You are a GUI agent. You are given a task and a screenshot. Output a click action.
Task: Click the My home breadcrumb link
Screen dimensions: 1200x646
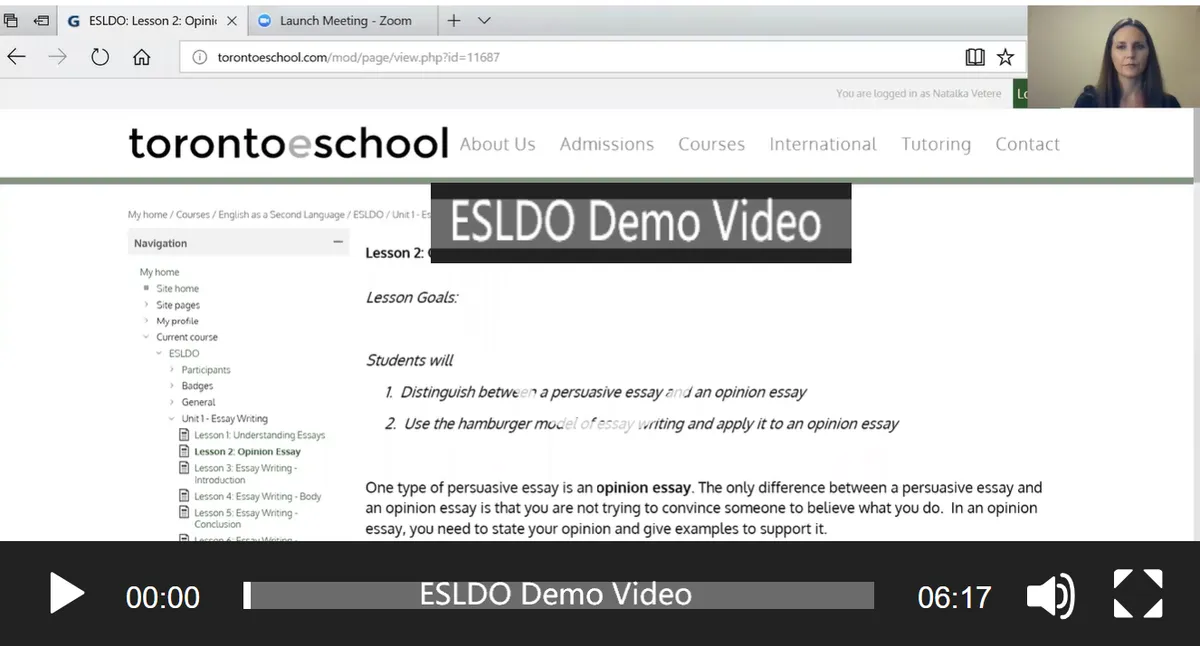coord(146,214)
